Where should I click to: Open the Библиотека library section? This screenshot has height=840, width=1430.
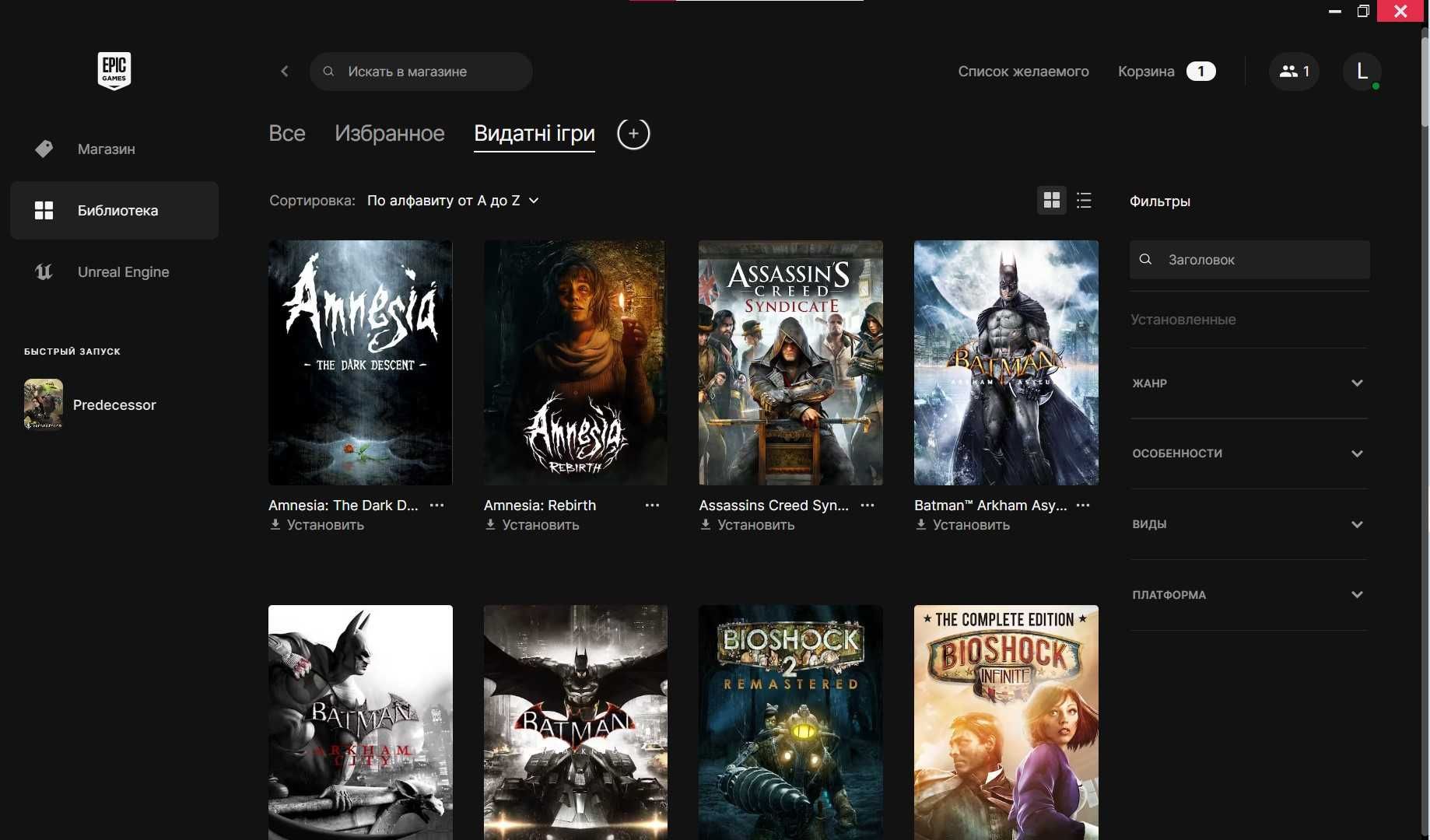[114, 211]
